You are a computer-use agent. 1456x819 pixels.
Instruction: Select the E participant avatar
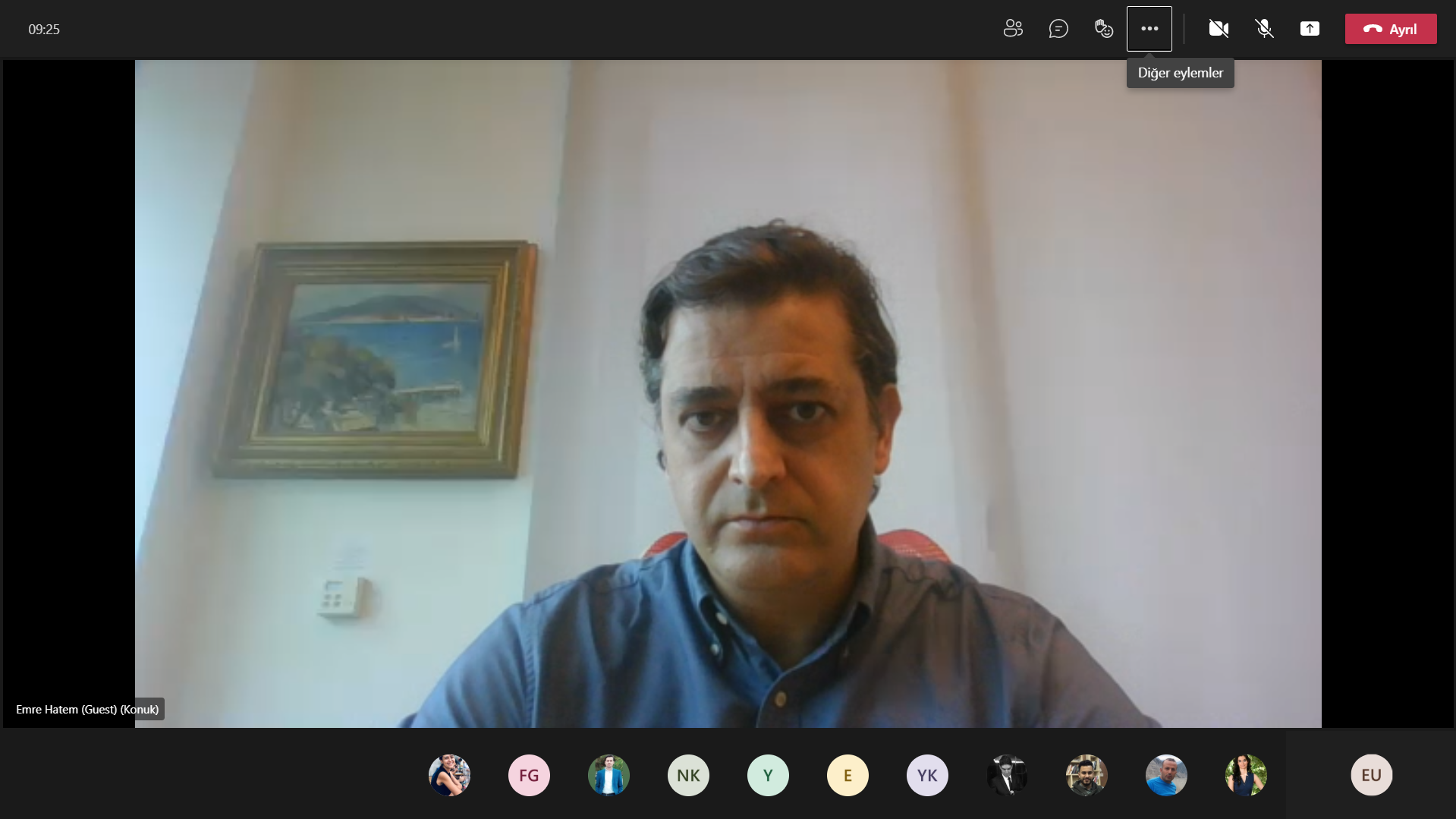[x=847, y=775]
